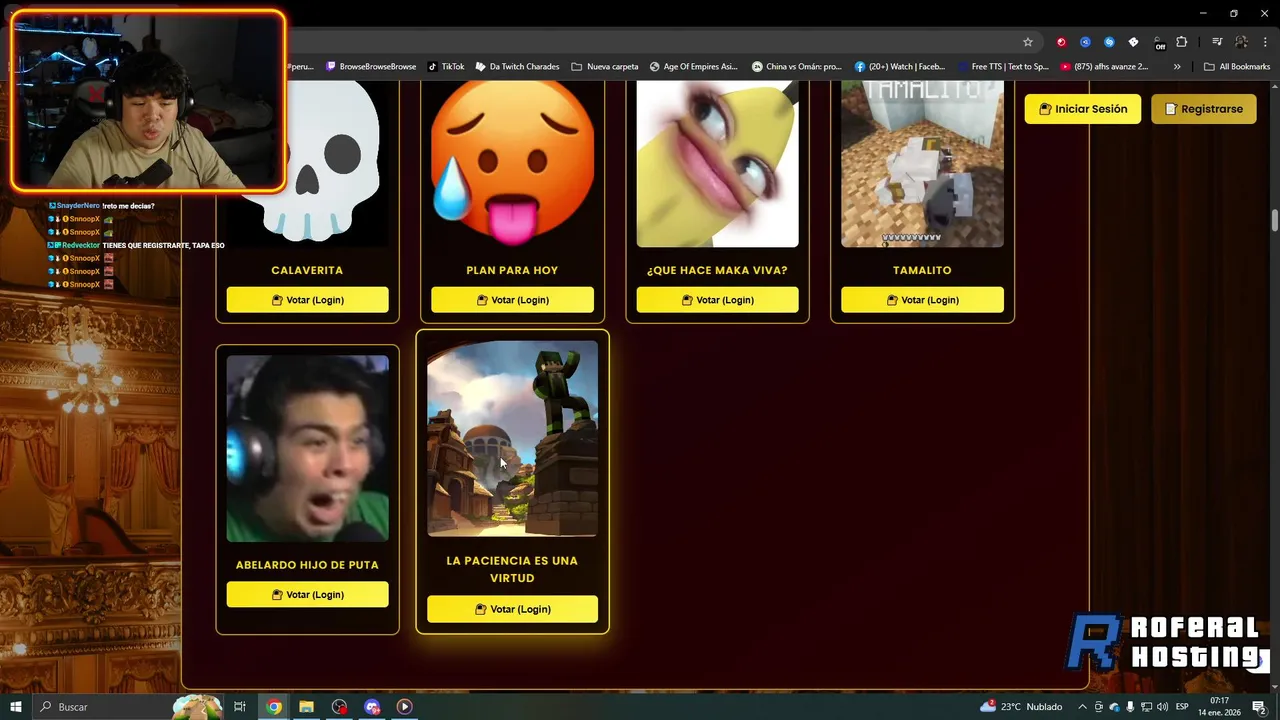The height and width of the screenshot is (720, 1280).
Task: Bookmark this page with the star icon
Action: pos(1027,42)
